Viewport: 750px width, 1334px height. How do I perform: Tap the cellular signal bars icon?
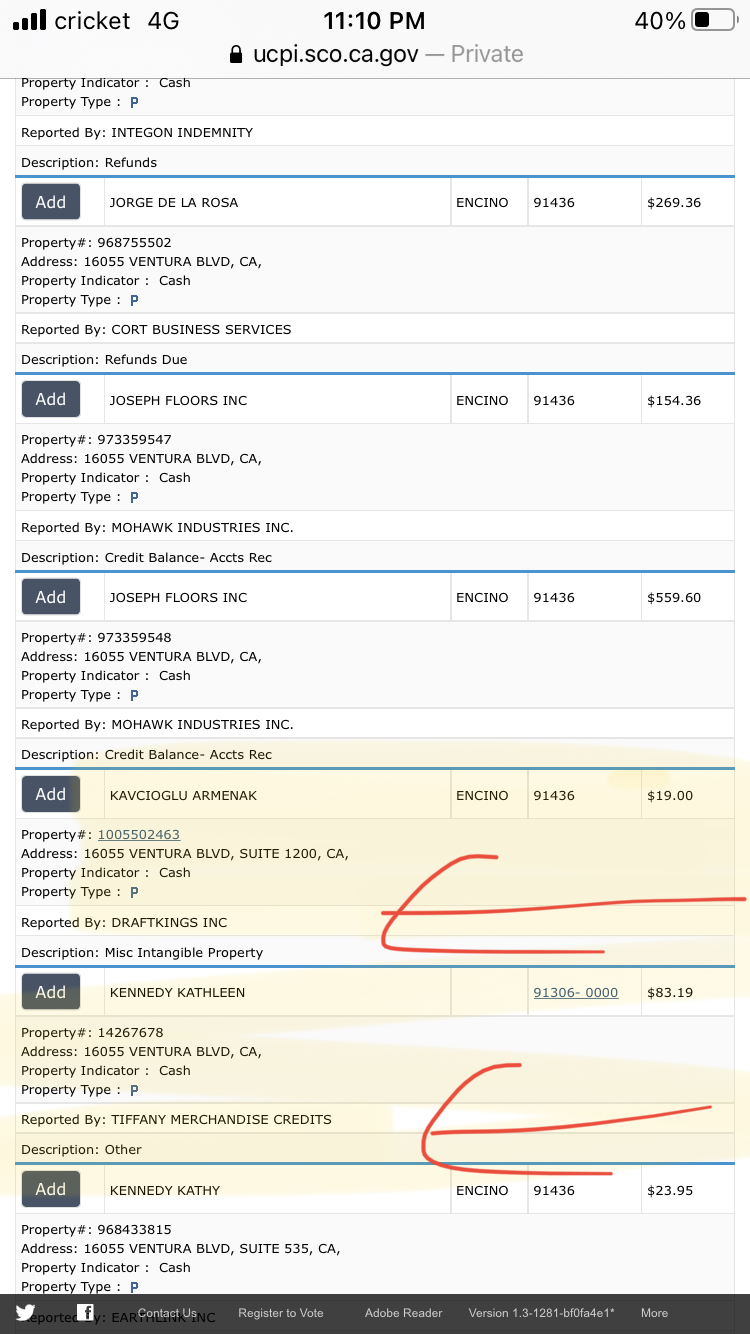point(29,20)
